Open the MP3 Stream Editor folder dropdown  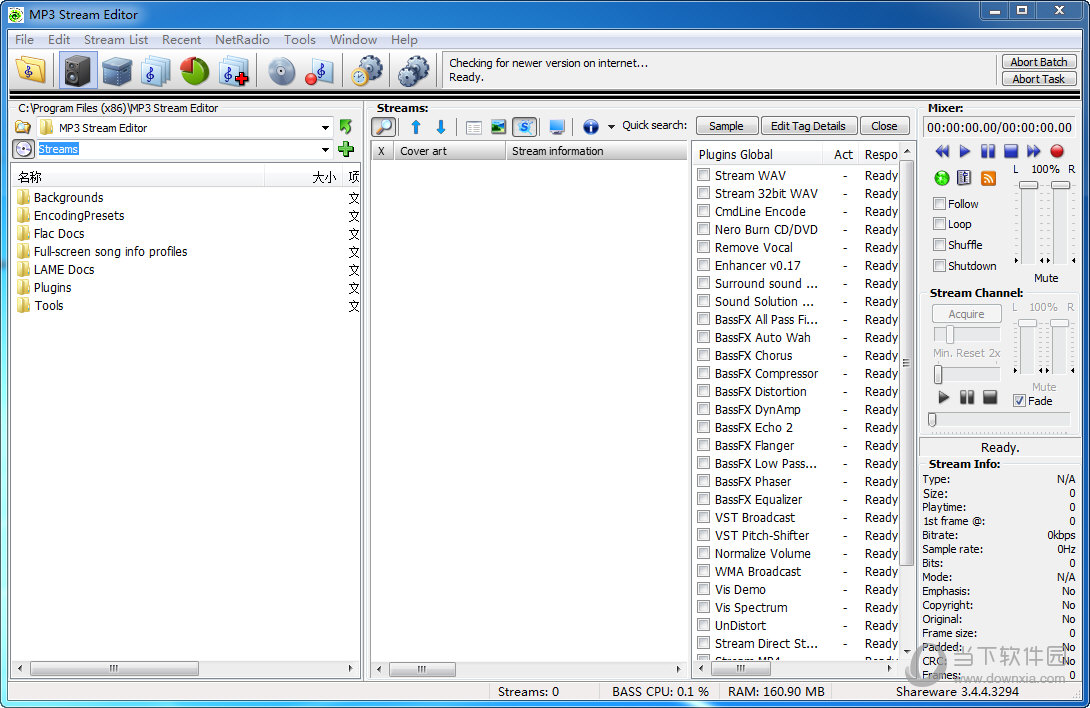pos(325,128)
